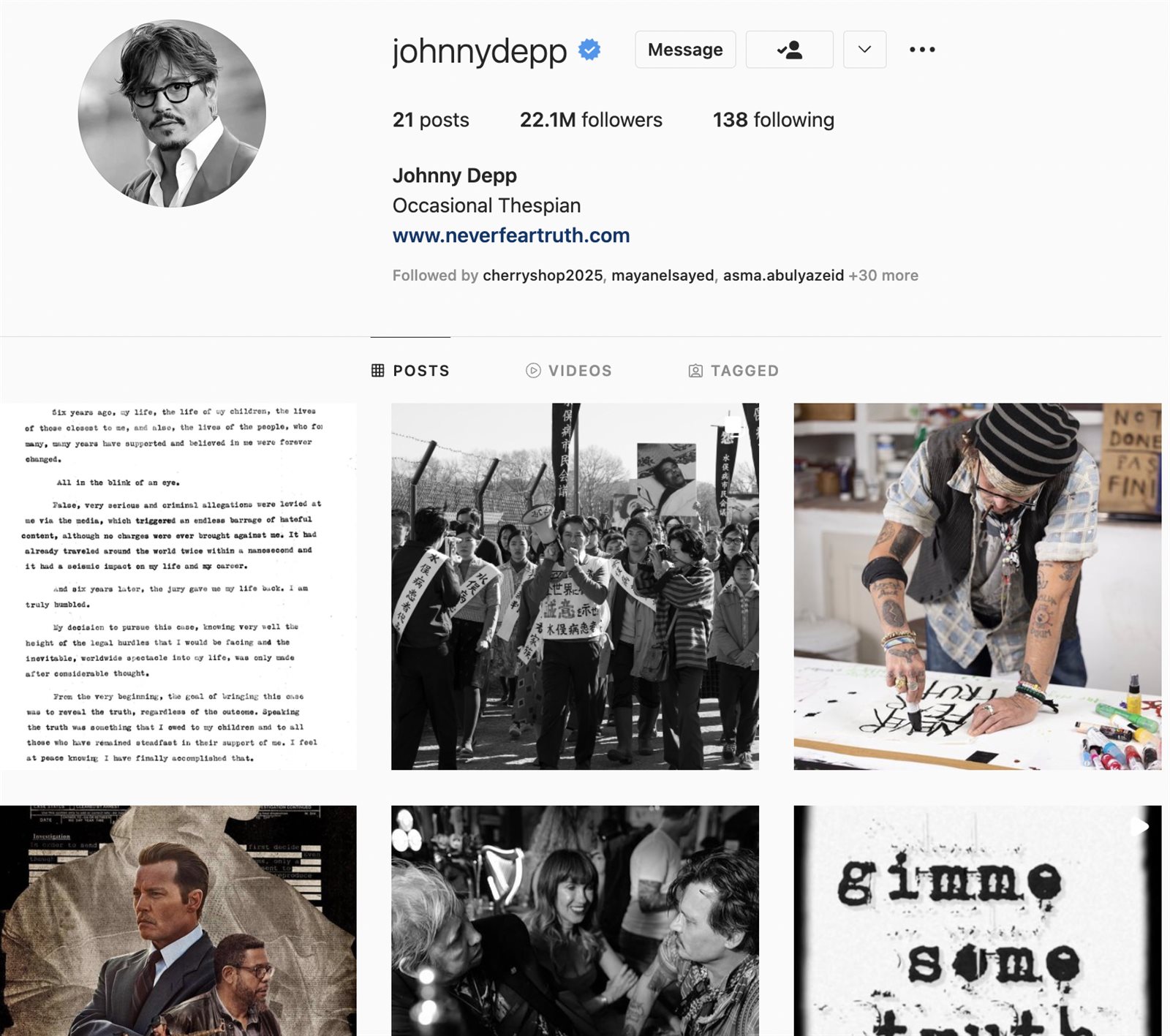Click video icon on gimme some truth post
This screenshot has height=1036, width=1170.
point(1139,826)
